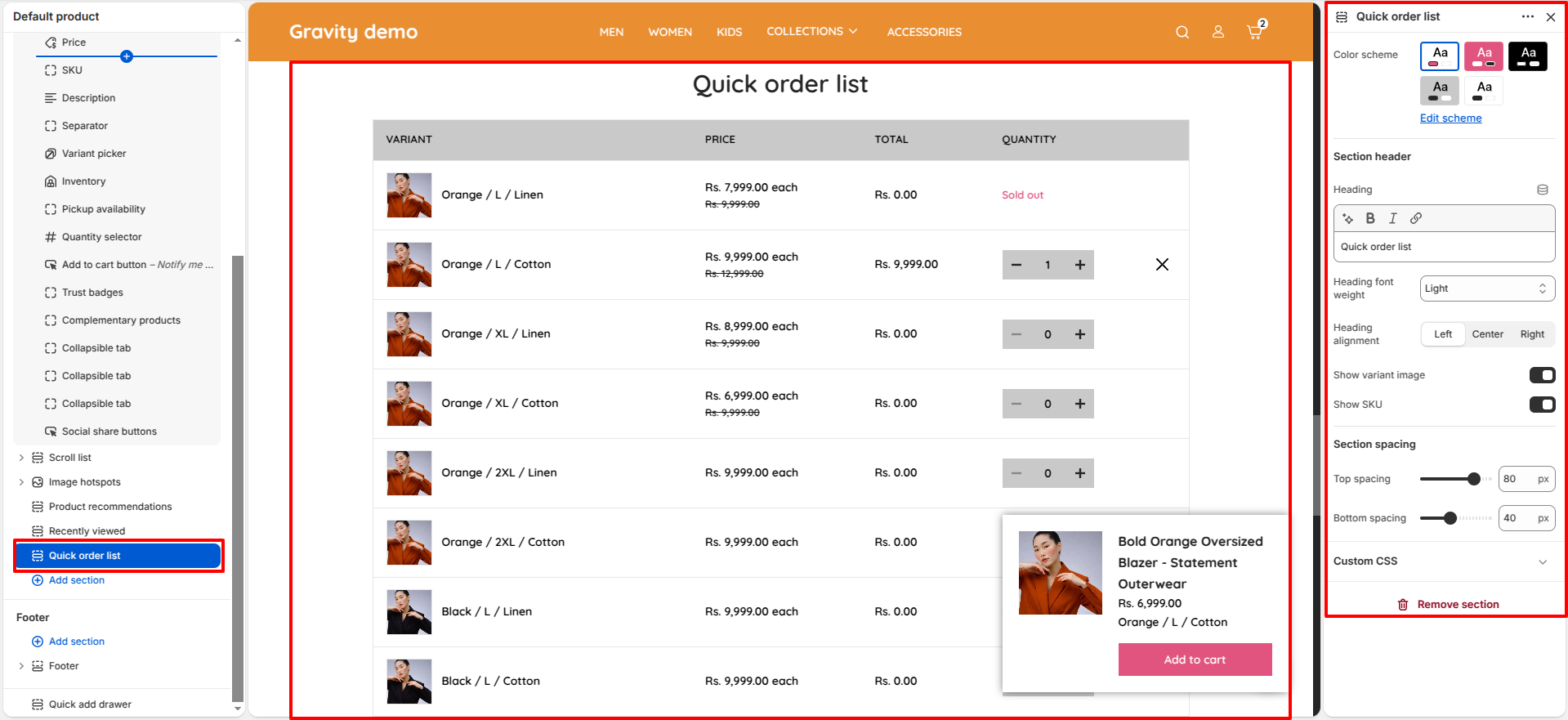Open the search icon in store header
Viewport: 1568px width, 720px height.
coord(1182,32)
